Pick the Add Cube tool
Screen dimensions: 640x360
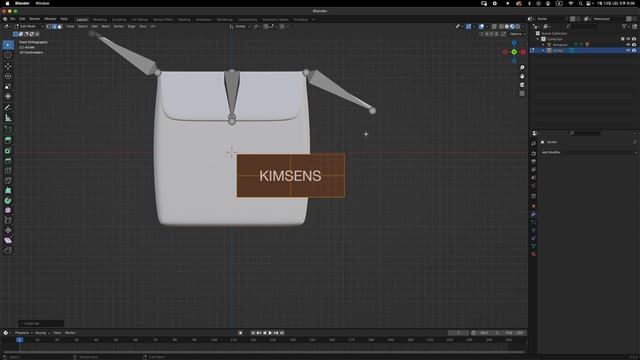tap(8, 129)
